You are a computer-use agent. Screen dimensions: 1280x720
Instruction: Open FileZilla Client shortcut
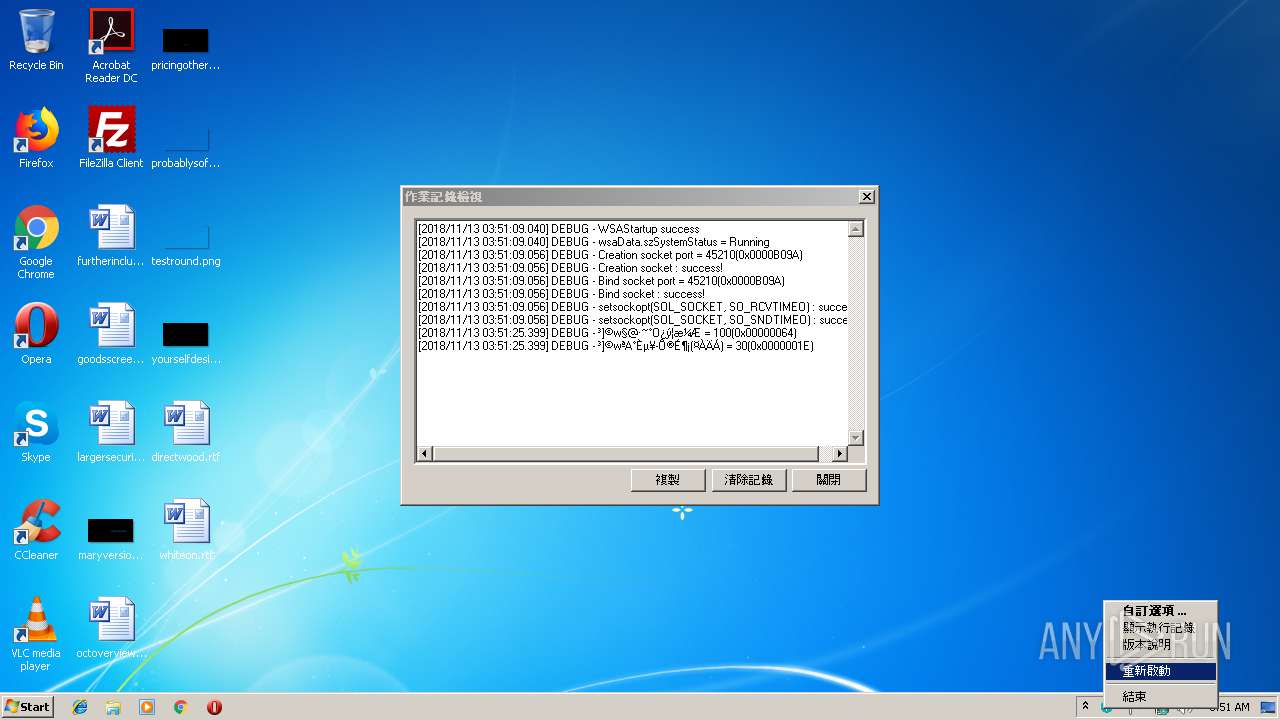click(111, 138)
